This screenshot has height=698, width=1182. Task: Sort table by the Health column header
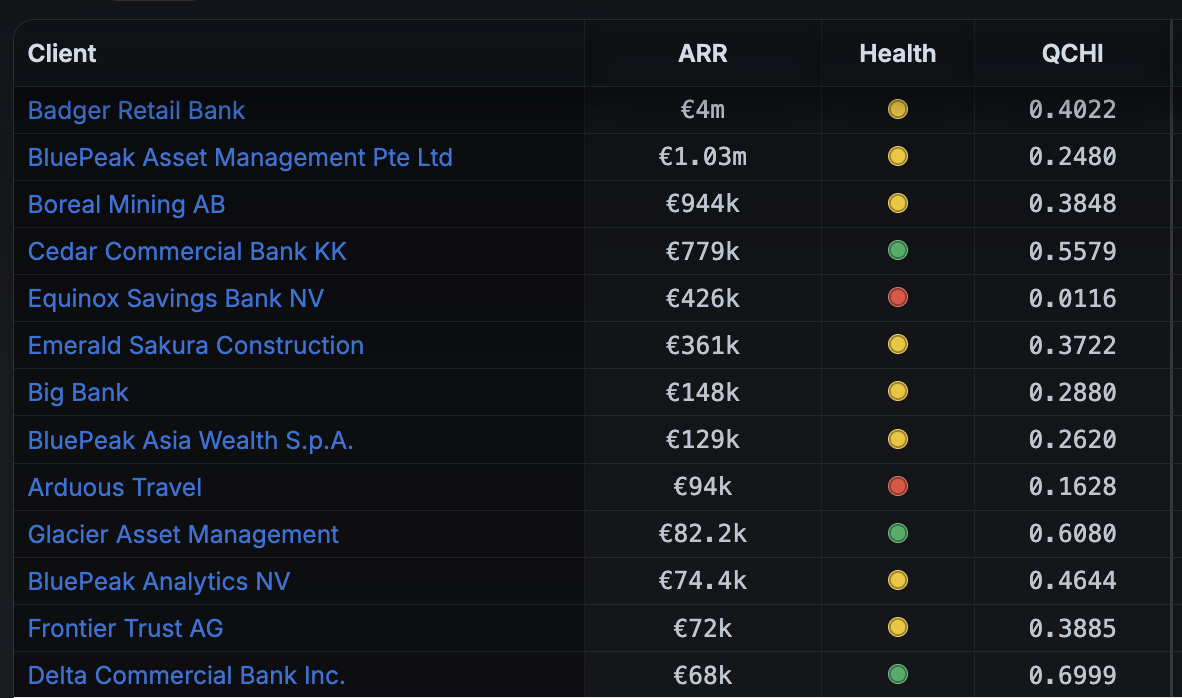[898, 53]
